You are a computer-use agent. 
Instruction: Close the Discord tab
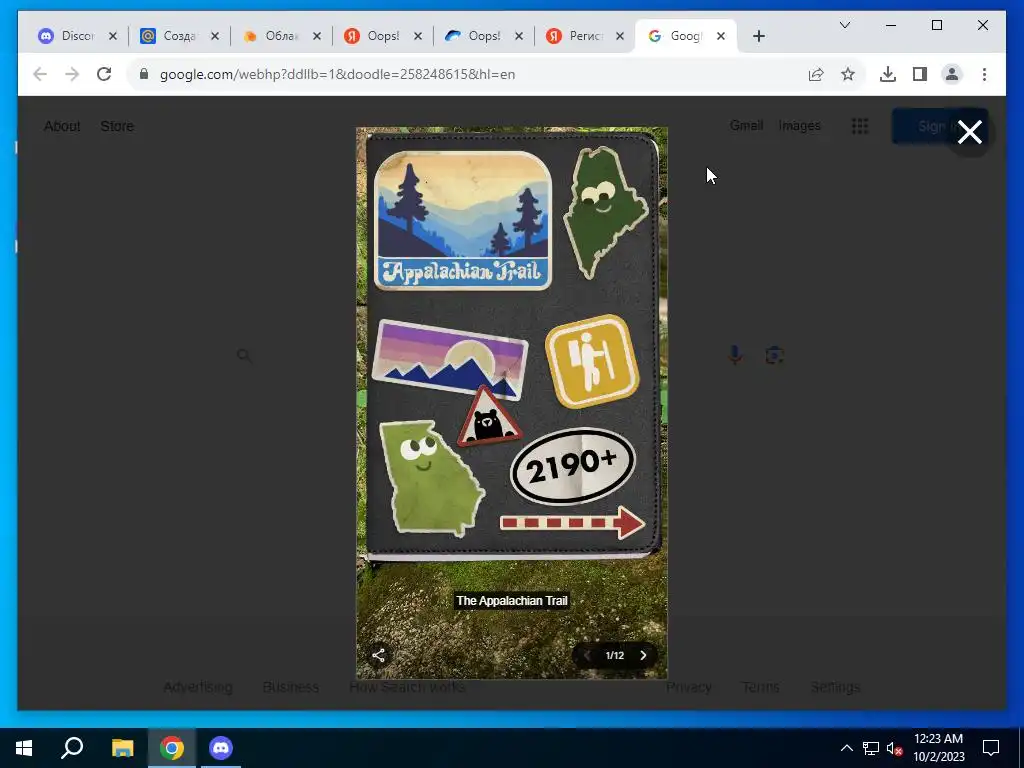[x=113, y=36]
